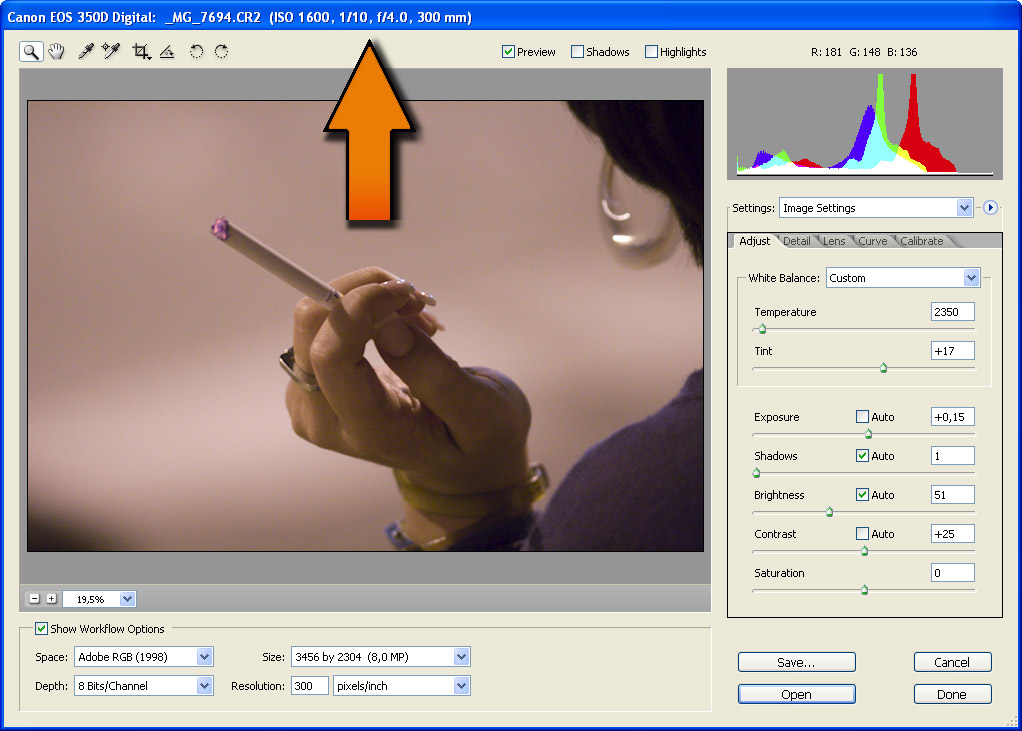
Task: Click the Contrast slider handle
Action: [x=864, y=551]
